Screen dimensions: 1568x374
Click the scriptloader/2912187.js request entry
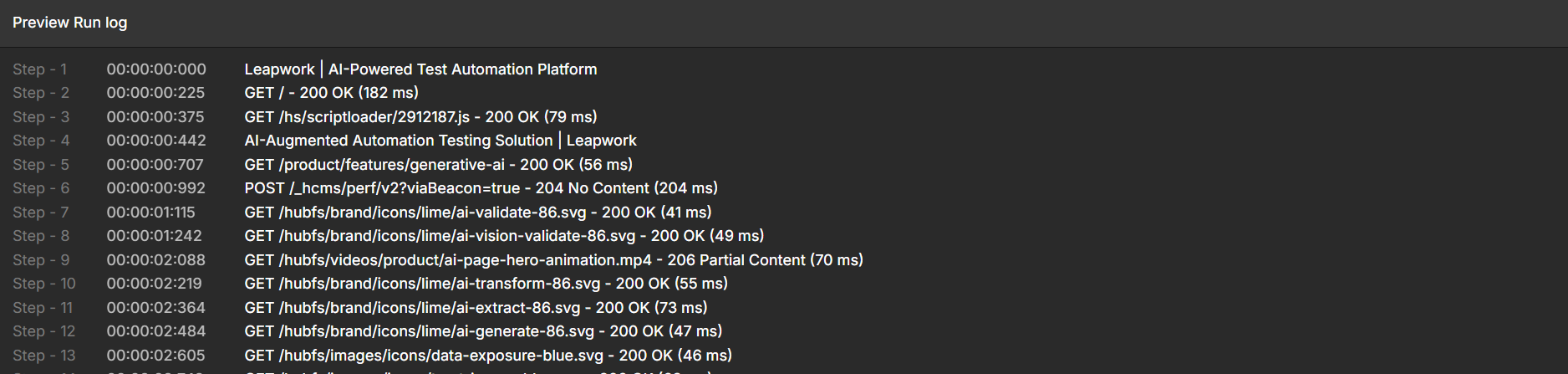pyautogui.click(x=420, y=117)
